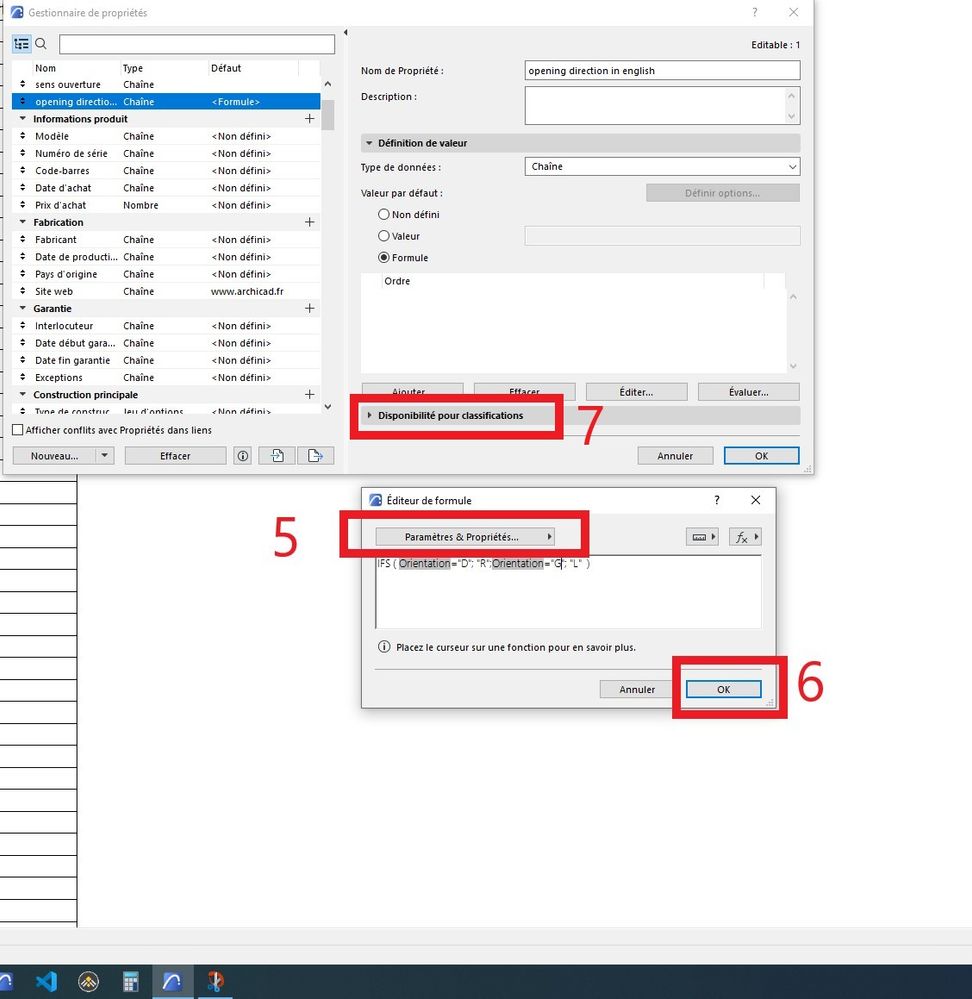This screenshot has width=972, height=999.
Task: Click the help icon in Éditeur de formule
Action: tap(717, 500)
